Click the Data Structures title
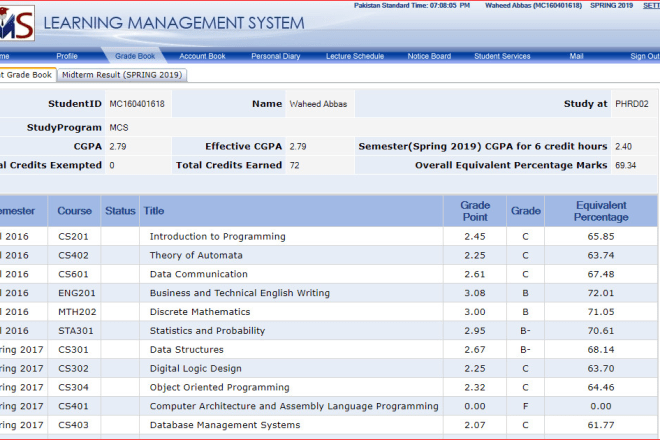Image resolution: width=660 pixels, height=440 pixels. [x=187, y=350]
